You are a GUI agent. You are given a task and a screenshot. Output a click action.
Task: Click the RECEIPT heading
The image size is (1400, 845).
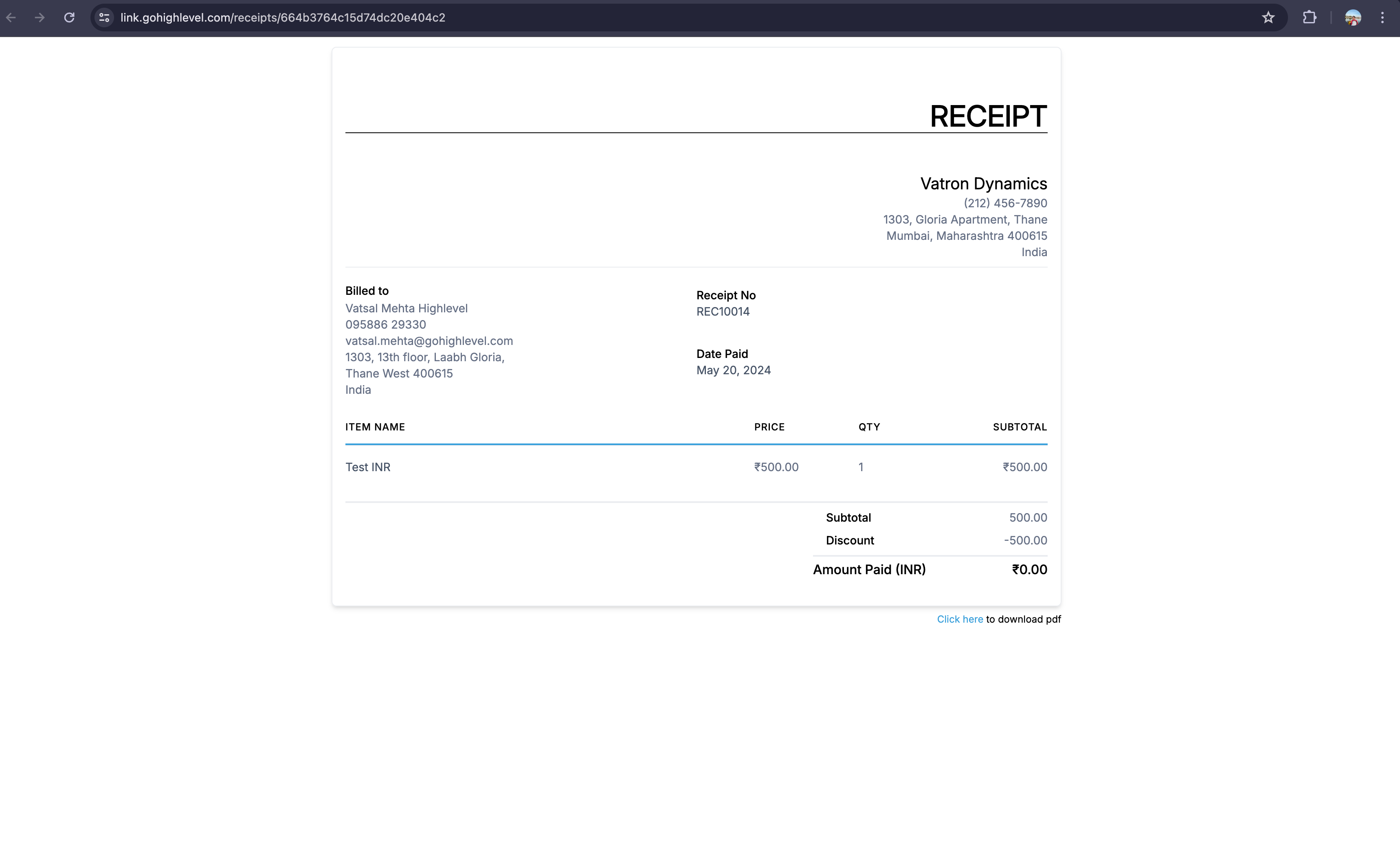987,116
